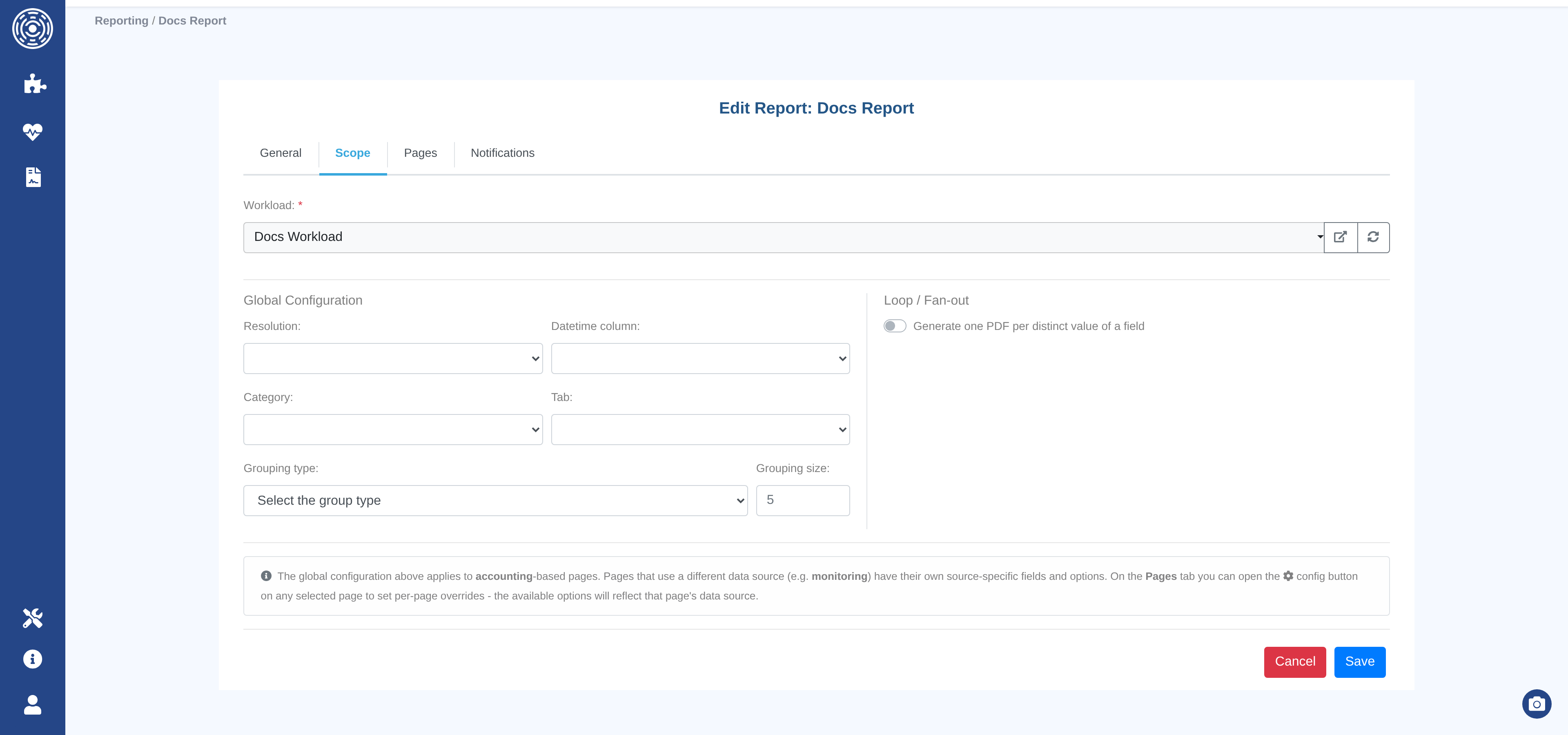Expand the Resolution dropdown
Image resolution: width=1568 pixels, height=735 pixels.
[x=392, y=359]
